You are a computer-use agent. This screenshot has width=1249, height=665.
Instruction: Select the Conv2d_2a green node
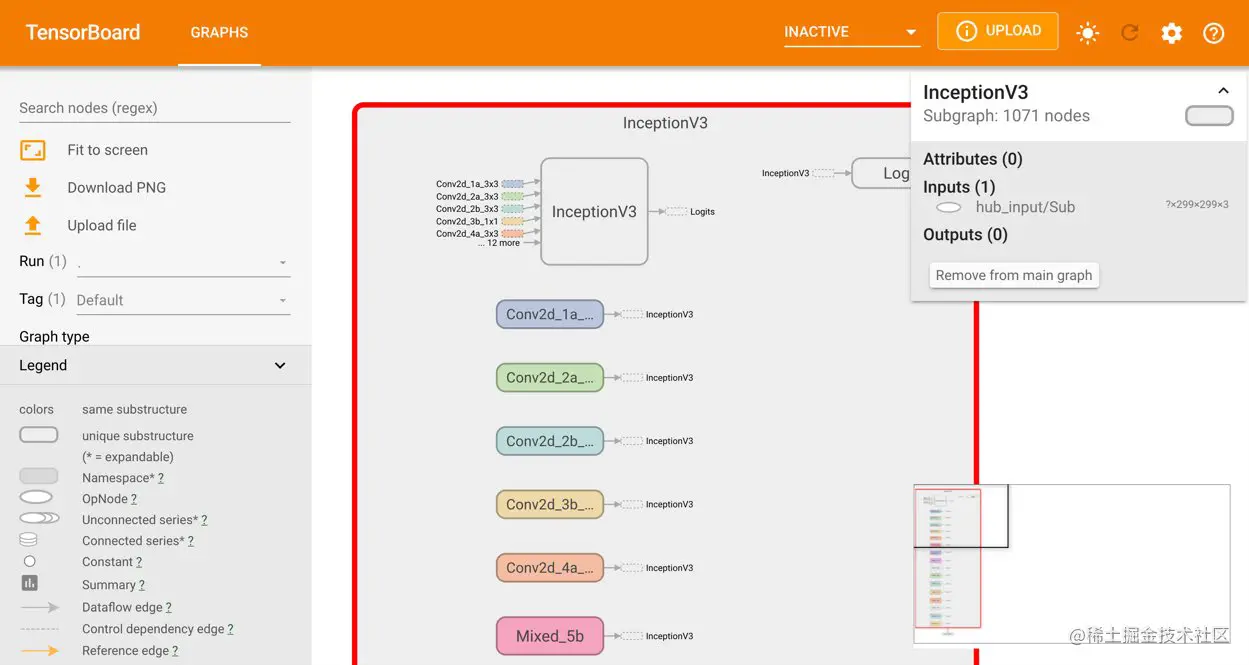coord(550,377)
